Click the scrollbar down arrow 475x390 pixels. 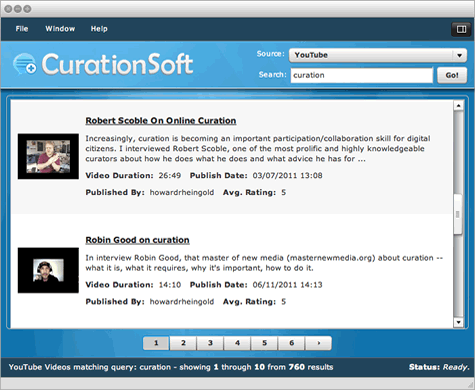tap(459, 322)
